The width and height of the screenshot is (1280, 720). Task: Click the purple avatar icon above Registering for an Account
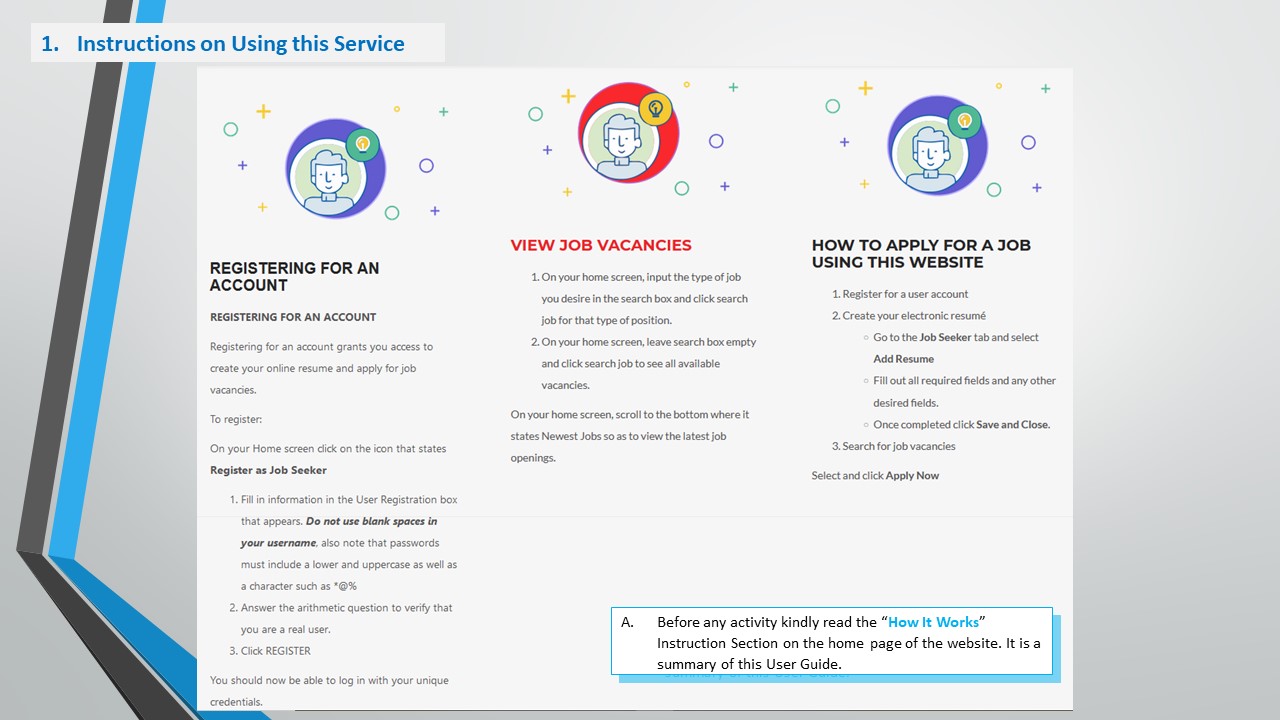335,169
